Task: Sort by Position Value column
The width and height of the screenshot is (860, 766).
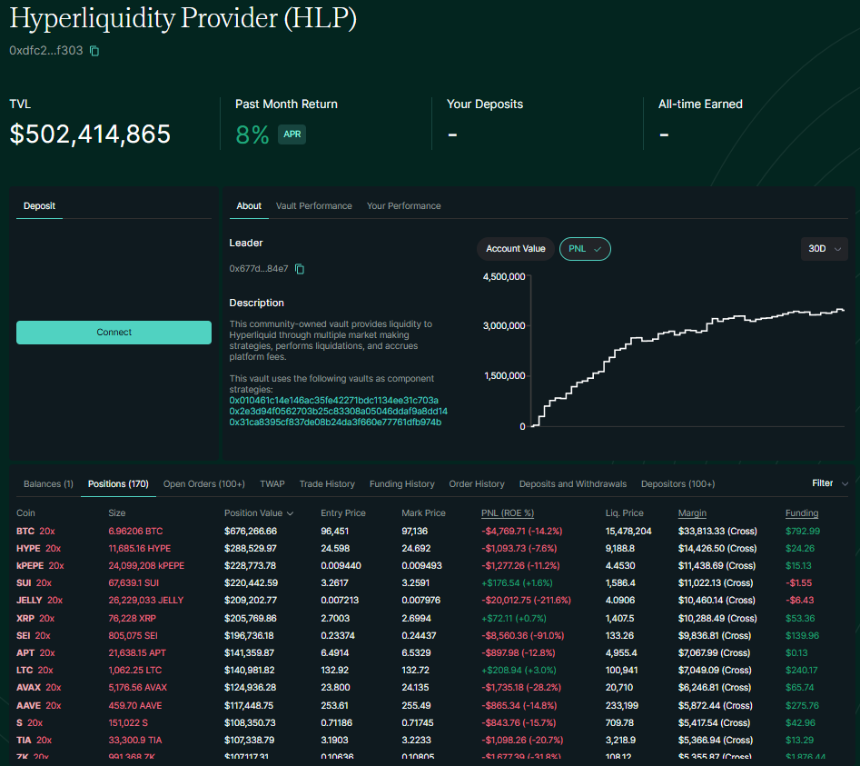Action: tap(258, 513)
